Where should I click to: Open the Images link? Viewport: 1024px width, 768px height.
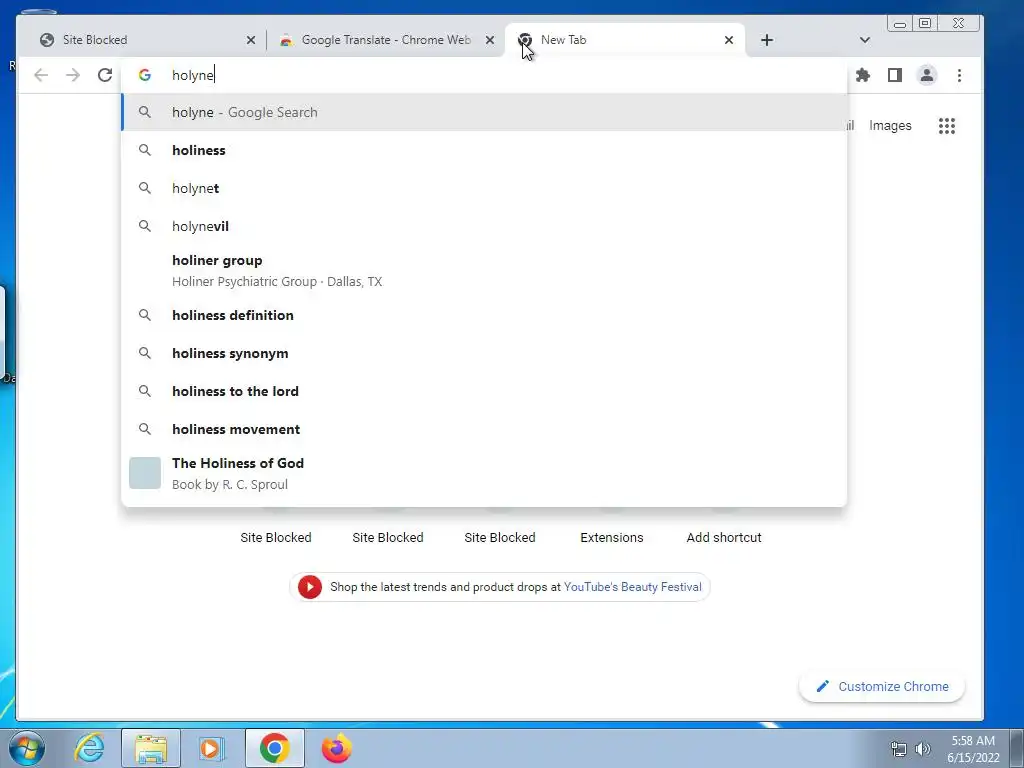[x=890, y=125]
